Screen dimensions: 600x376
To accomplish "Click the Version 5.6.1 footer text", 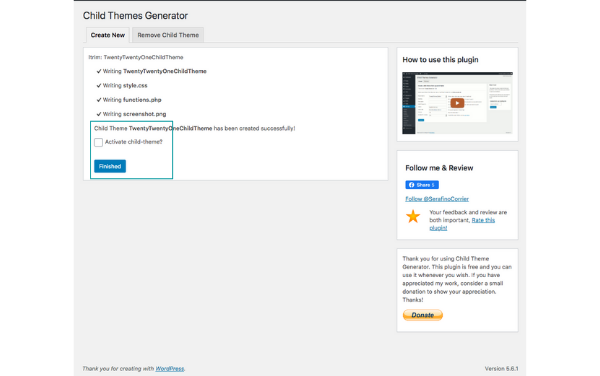I will tap(501, 369).
